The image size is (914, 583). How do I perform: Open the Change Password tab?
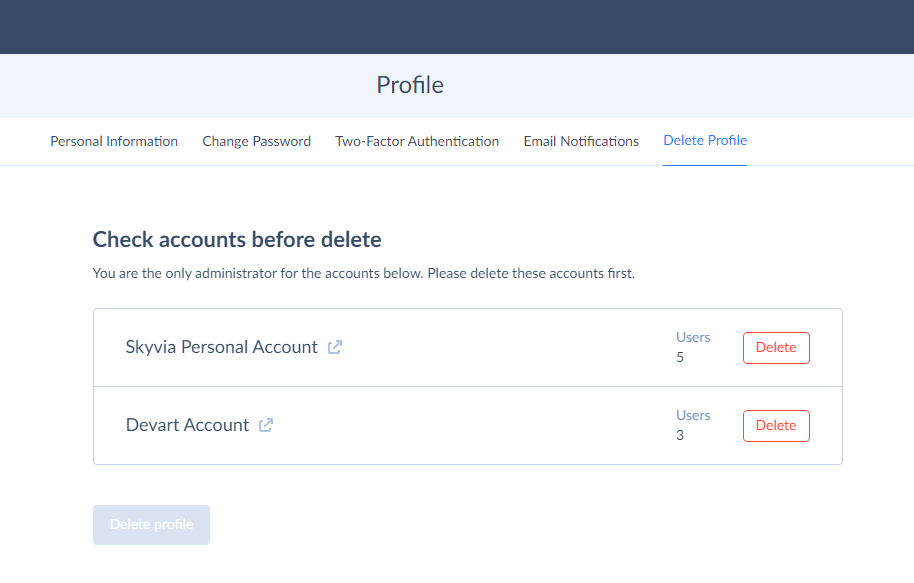256,141
